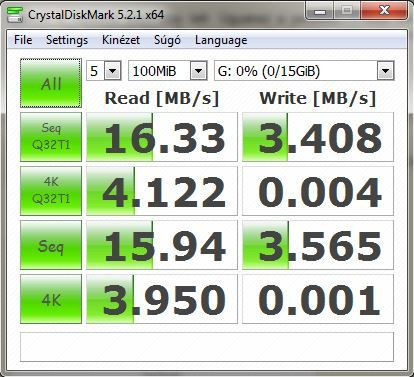Select the 4K write value 0.001
This screenshot has width=414, height=377.
point(318,299)
